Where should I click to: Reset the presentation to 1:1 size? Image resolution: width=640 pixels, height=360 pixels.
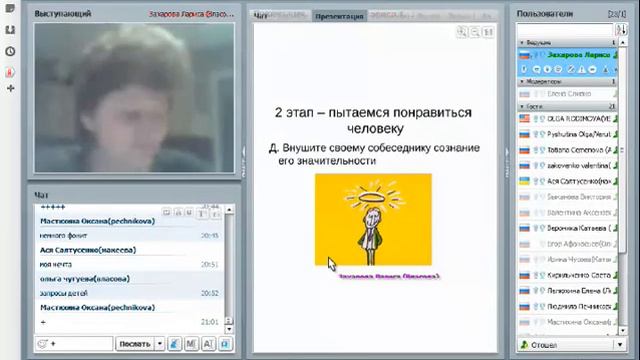pos(488,32)
